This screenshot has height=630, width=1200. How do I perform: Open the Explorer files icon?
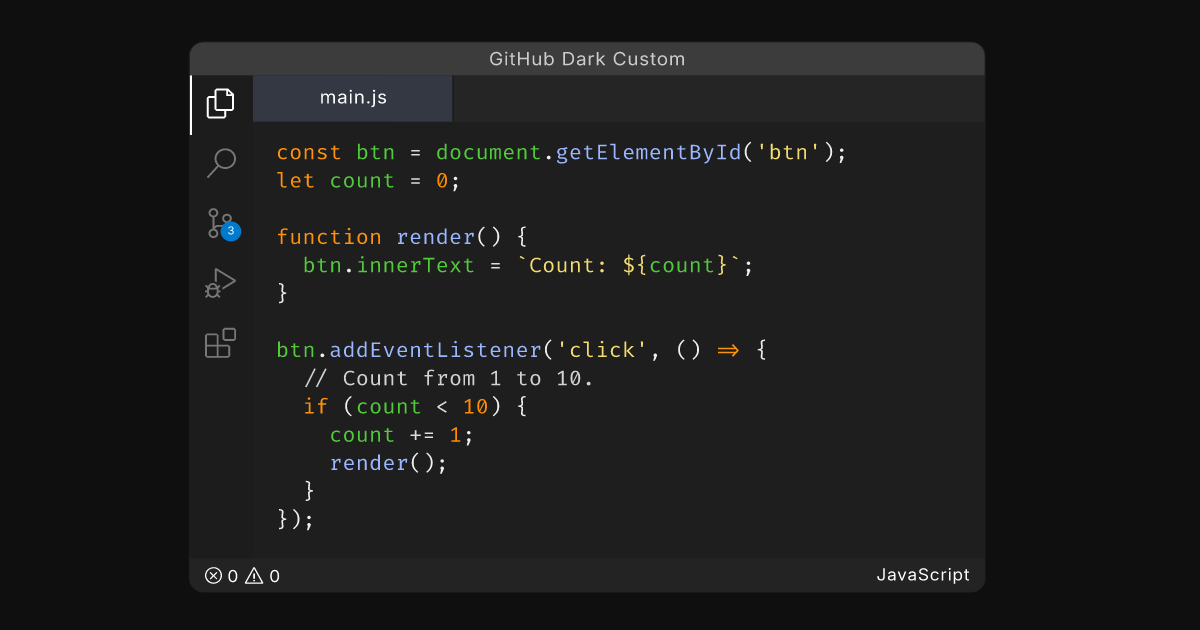click(221, 103)
